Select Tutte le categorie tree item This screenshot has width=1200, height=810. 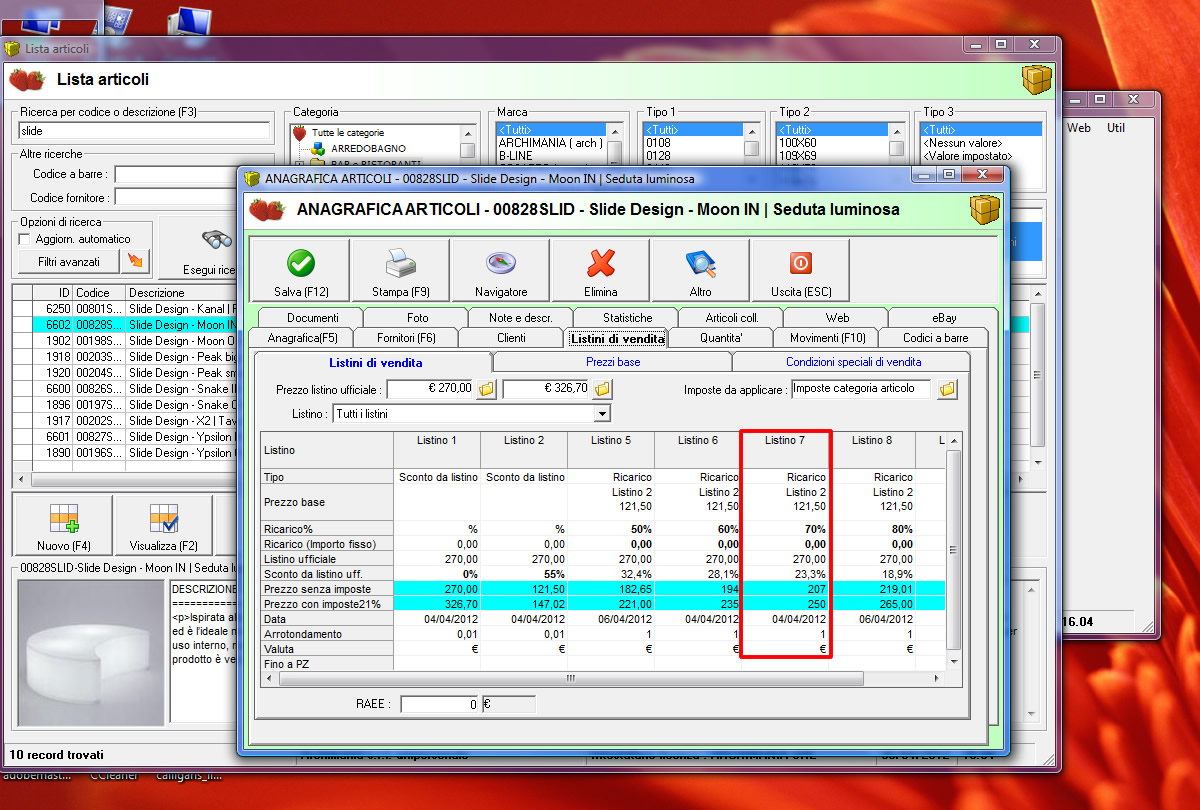[347, 132]
